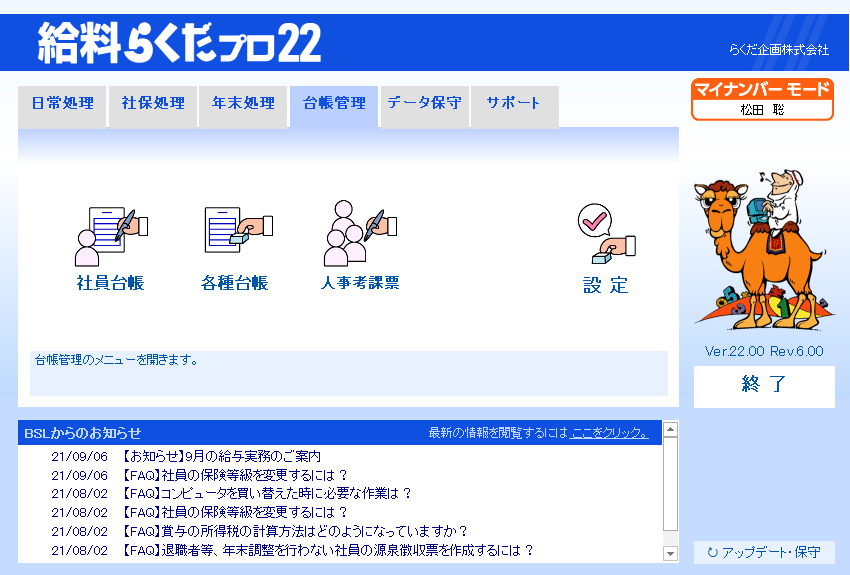Switch to the 日常処理 tab

tap(62, 106)
